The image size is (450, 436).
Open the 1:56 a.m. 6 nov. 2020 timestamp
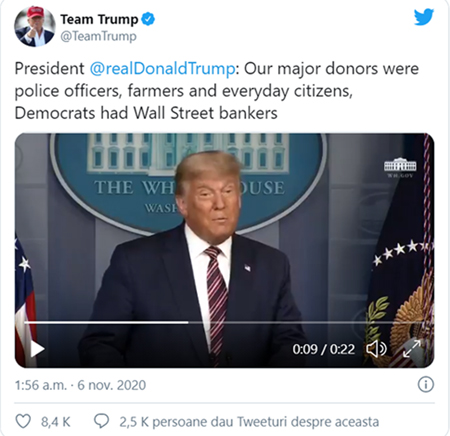80,385
